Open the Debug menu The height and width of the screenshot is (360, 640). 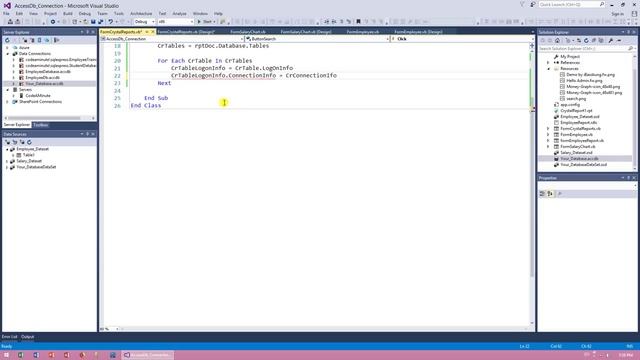coord(85,13)
